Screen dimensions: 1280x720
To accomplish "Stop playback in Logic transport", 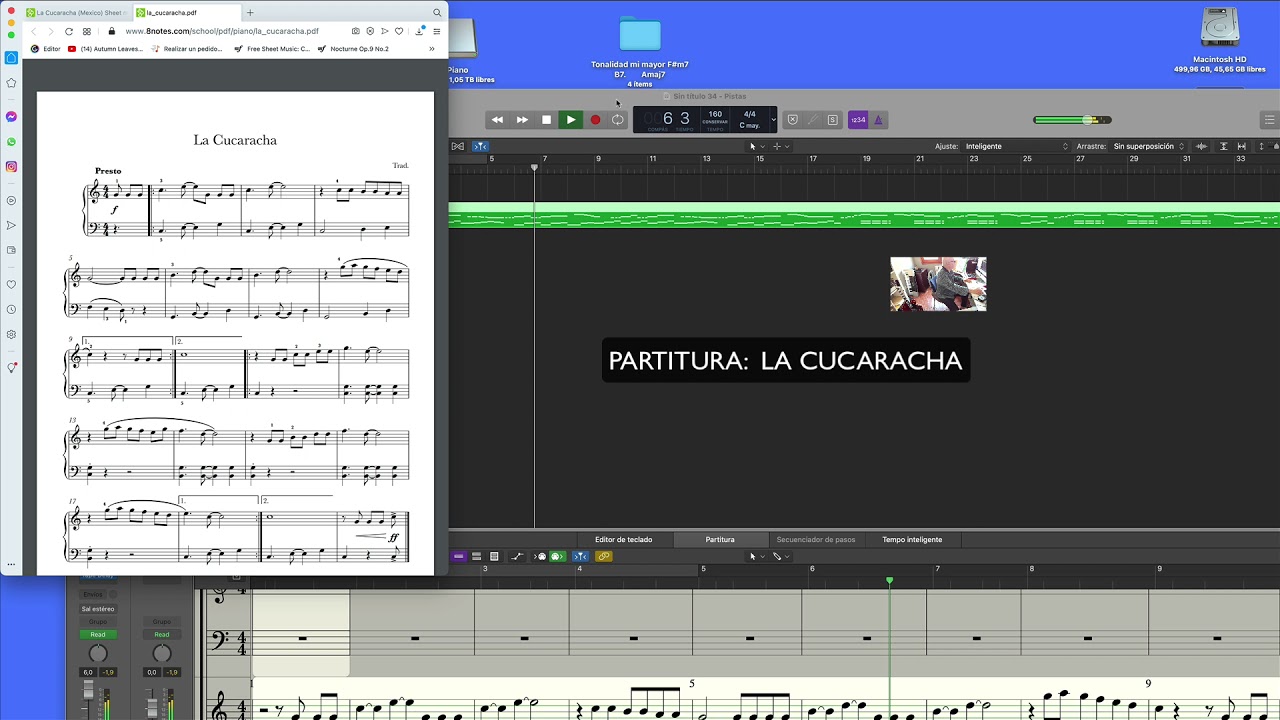I will click(x=546, y=120).
